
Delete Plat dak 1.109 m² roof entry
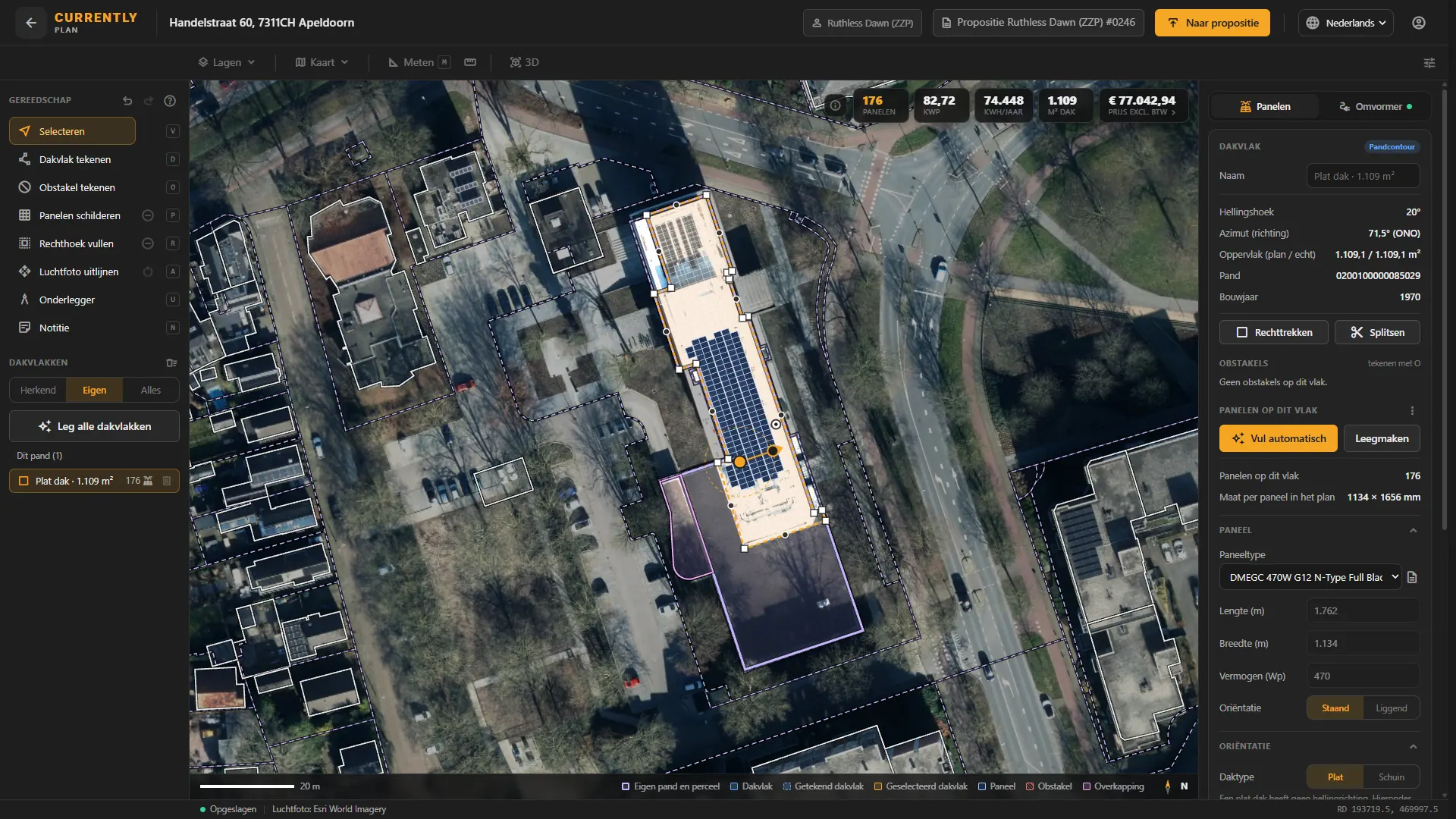pyautogui.click(x=167, y=481)
